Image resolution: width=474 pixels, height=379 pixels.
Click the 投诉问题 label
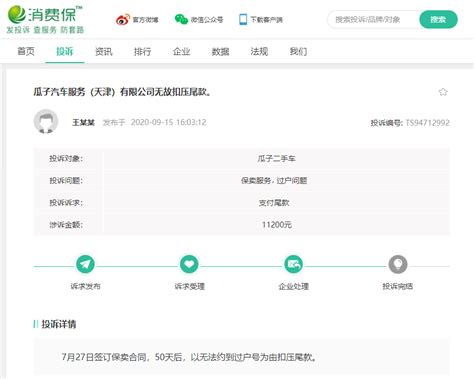(x=66, y=180)
